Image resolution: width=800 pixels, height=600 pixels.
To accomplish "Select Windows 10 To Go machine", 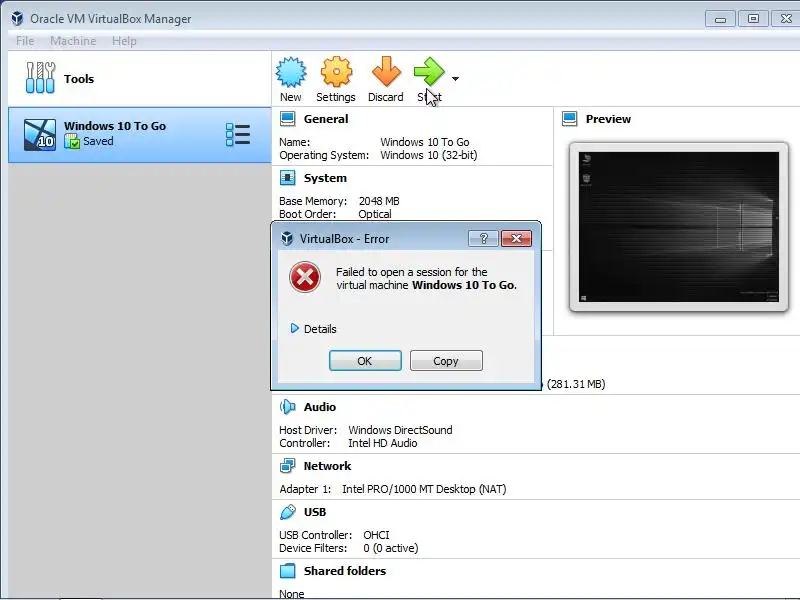I will pyautogui.click(x=139, y=135).
